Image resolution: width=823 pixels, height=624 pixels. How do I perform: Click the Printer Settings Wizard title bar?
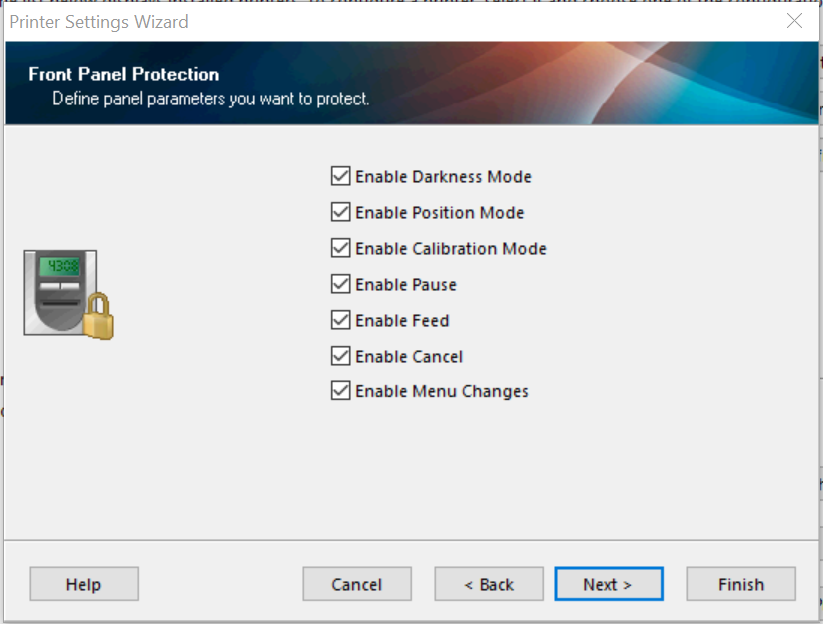pos(300,20)
